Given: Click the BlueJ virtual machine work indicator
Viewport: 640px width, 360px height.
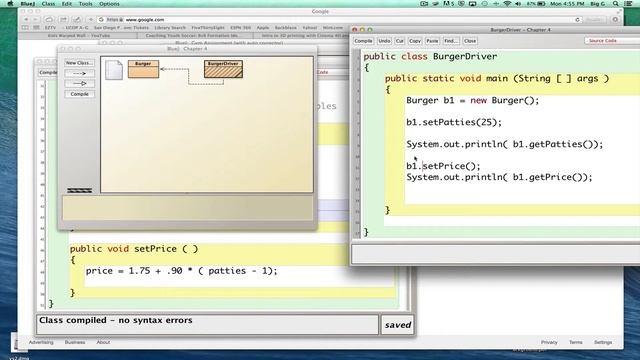Looking at the screenshot, I should [x=80, y=191].
